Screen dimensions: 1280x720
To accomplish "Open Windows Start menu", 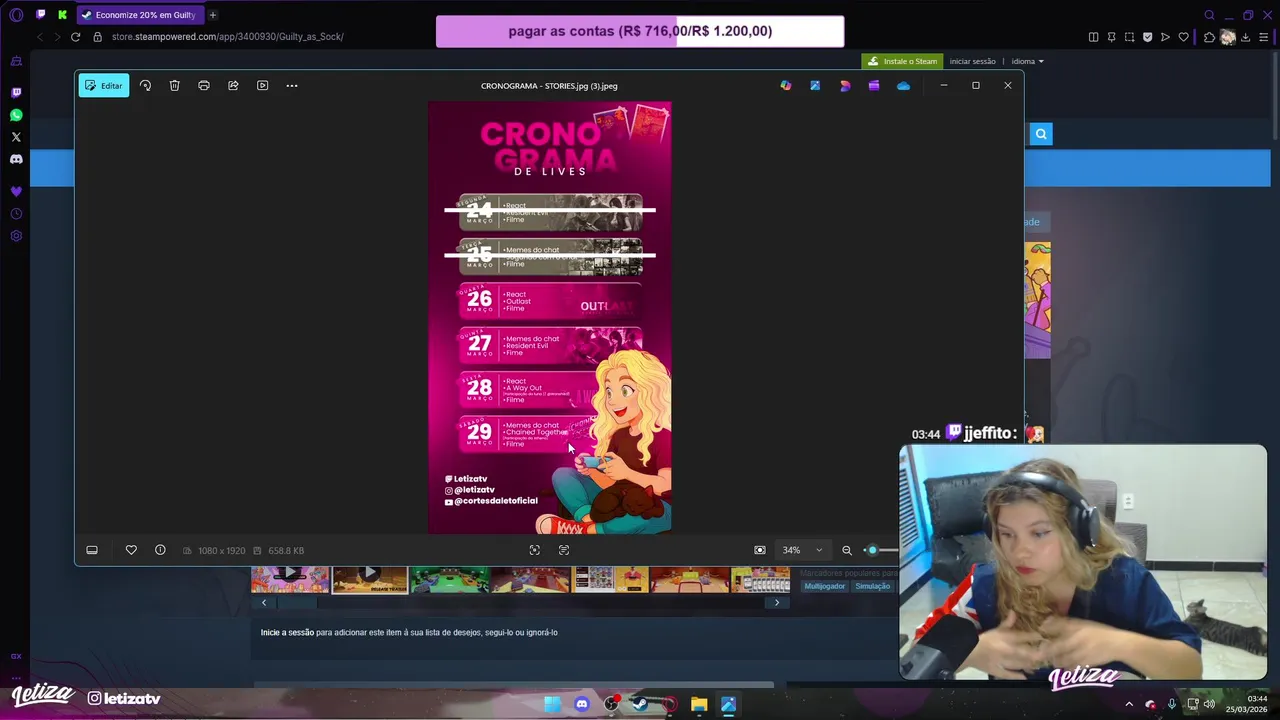I will coord(553,704).
